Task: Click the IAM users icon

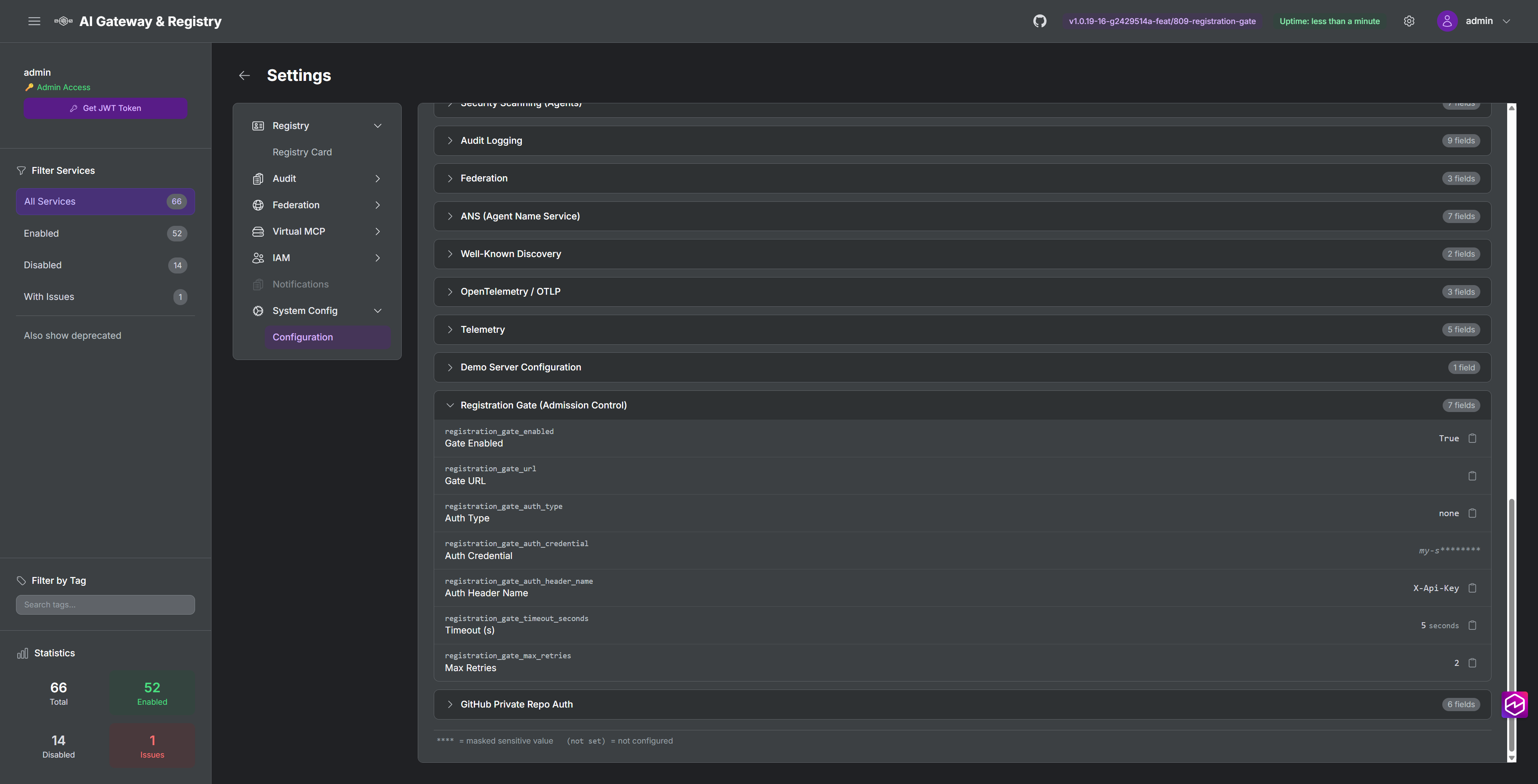Action: click(258, 258)
